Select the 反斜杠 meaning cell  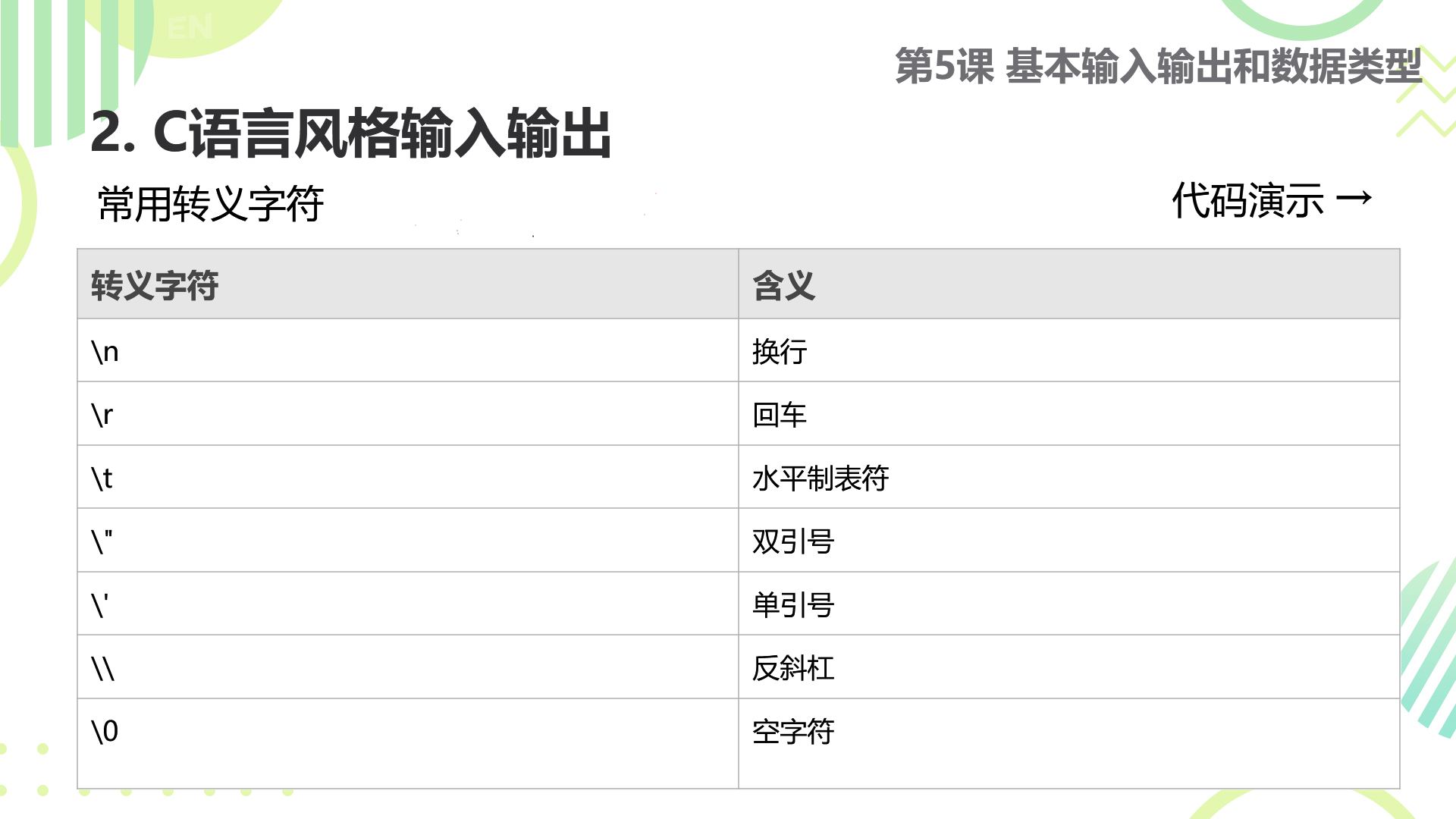(1069, 667)
